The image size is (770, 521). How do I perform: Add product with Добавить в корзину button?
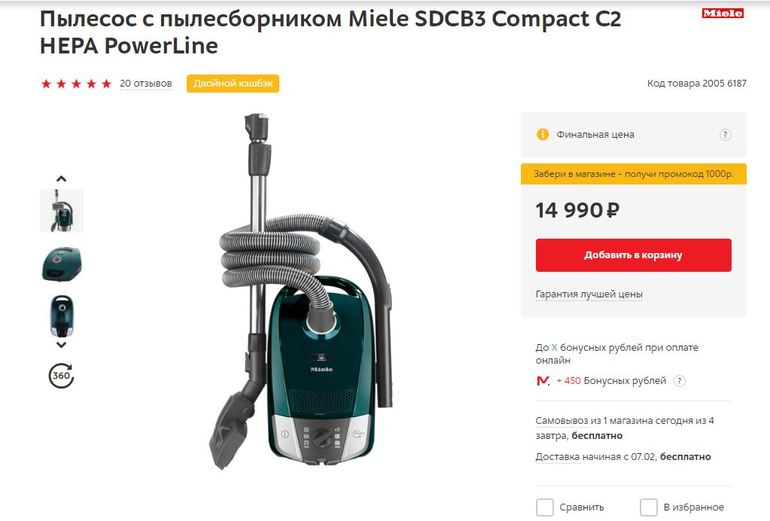point(633,255)
